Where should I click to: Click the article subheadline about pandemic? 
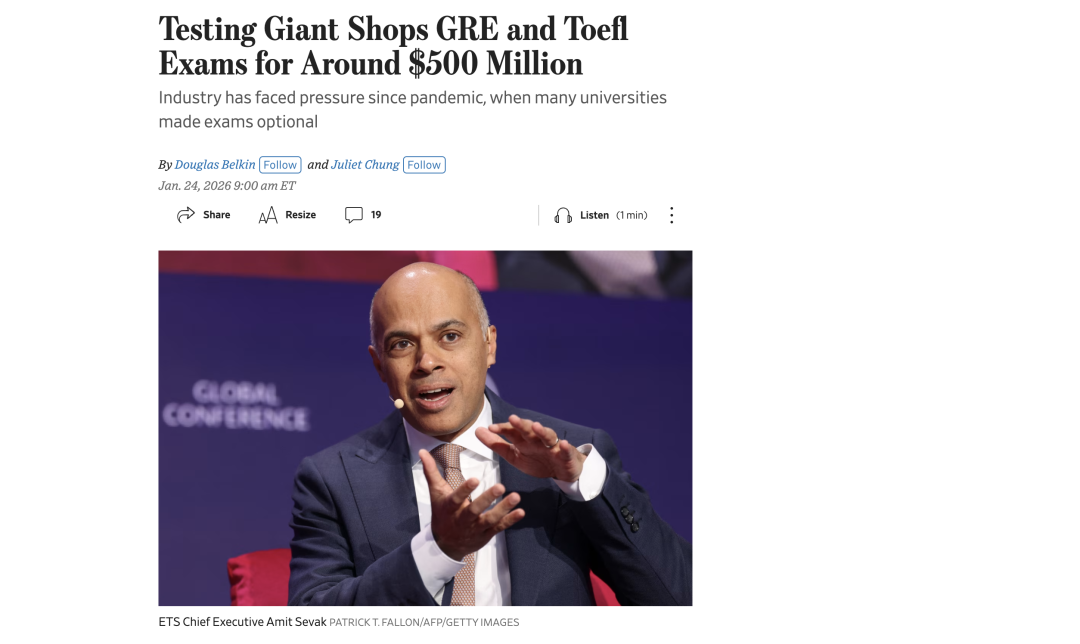[x=413, y=110]
